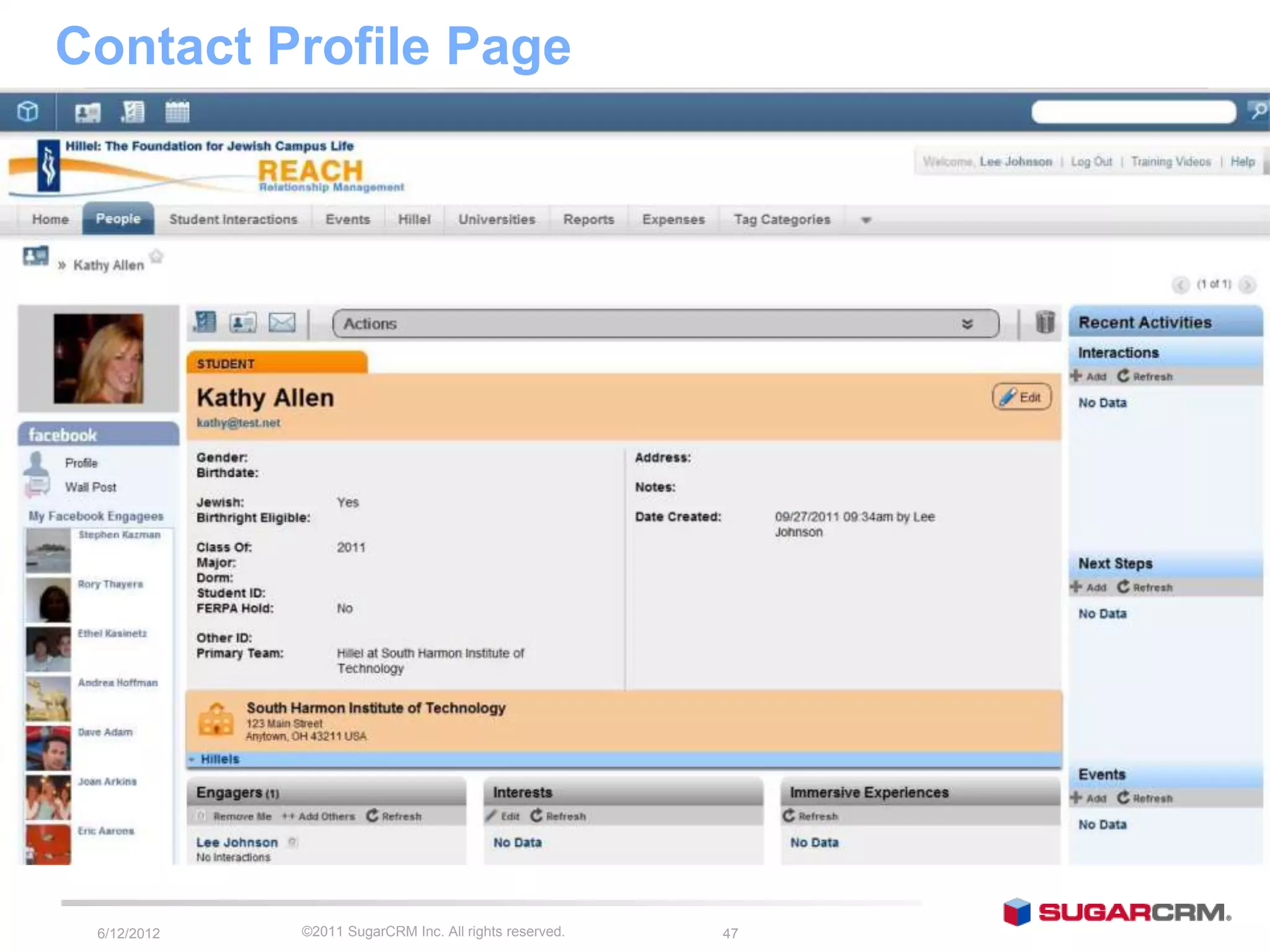1270x952 pixels.
Task: Expand the more tabs dropdown arrow
Action: (x=866, y=220)
